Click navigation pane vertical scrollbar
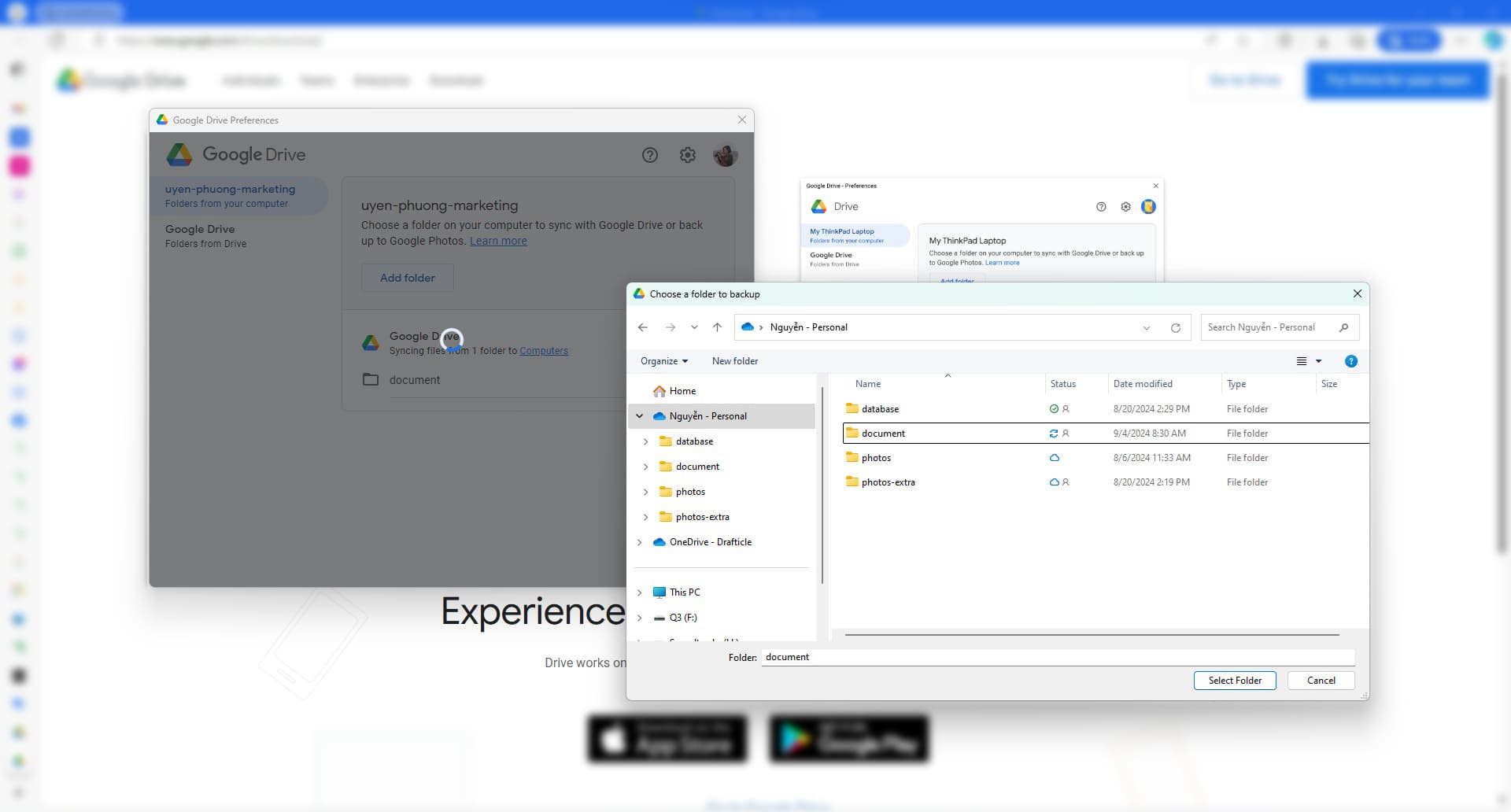Screen dimensions: 1511x812 (822, 484)
